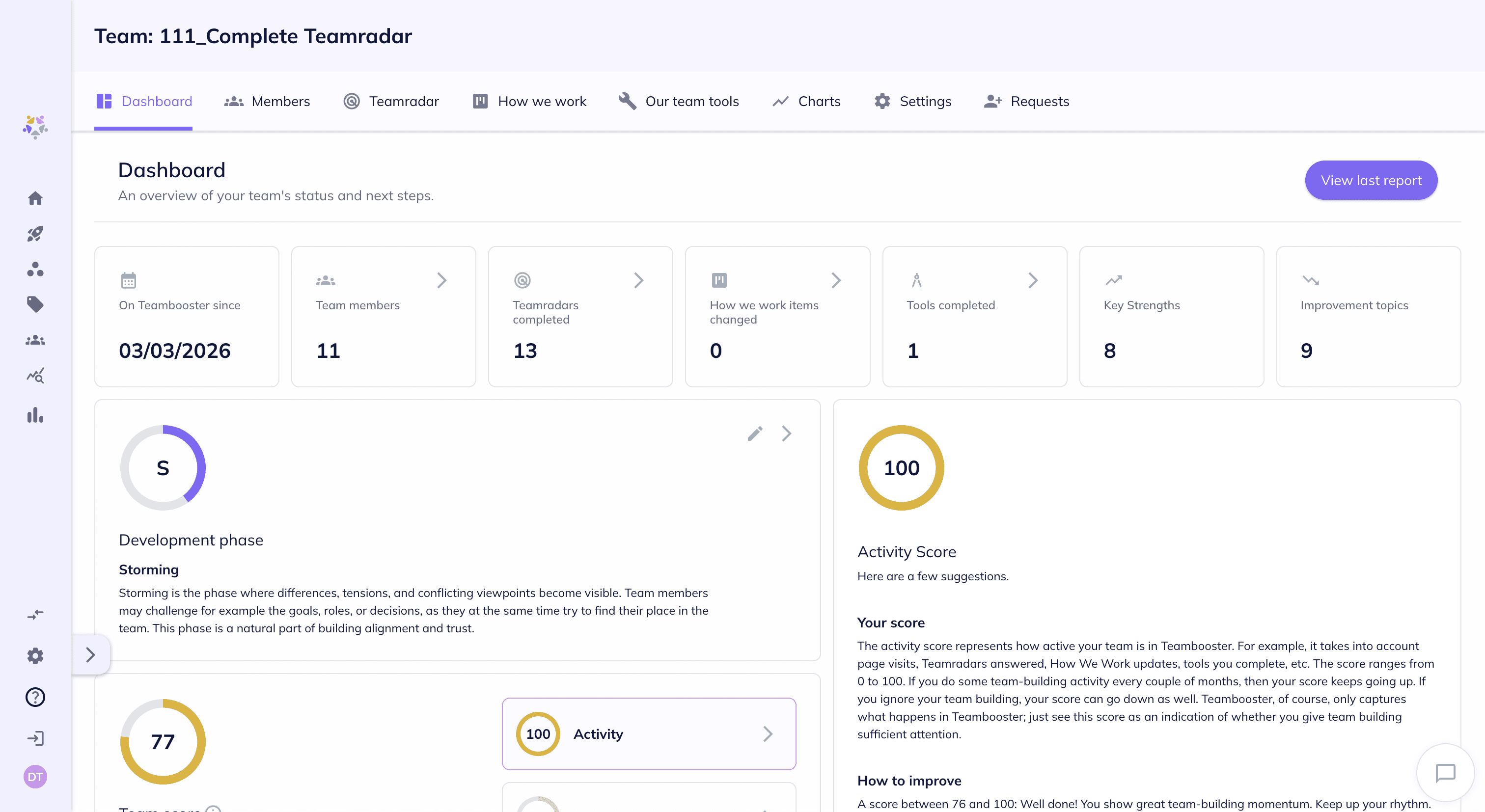Image resolution: width=1485 pixels, height=812 pixels.
Task: Open the settings gear in sidebar
Action: [35, 656]
